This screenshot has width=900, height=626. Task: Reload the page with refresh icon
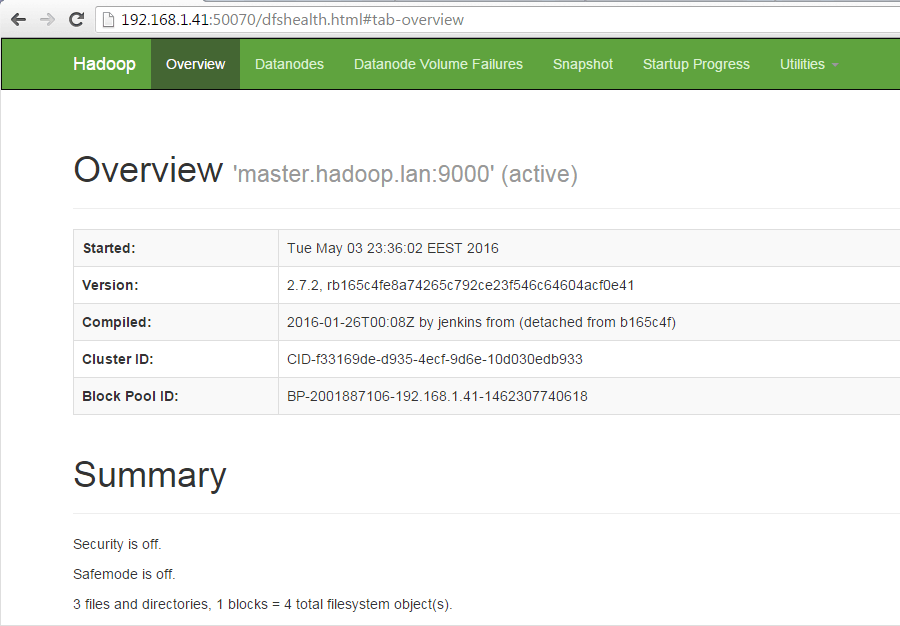pos(76,20)
